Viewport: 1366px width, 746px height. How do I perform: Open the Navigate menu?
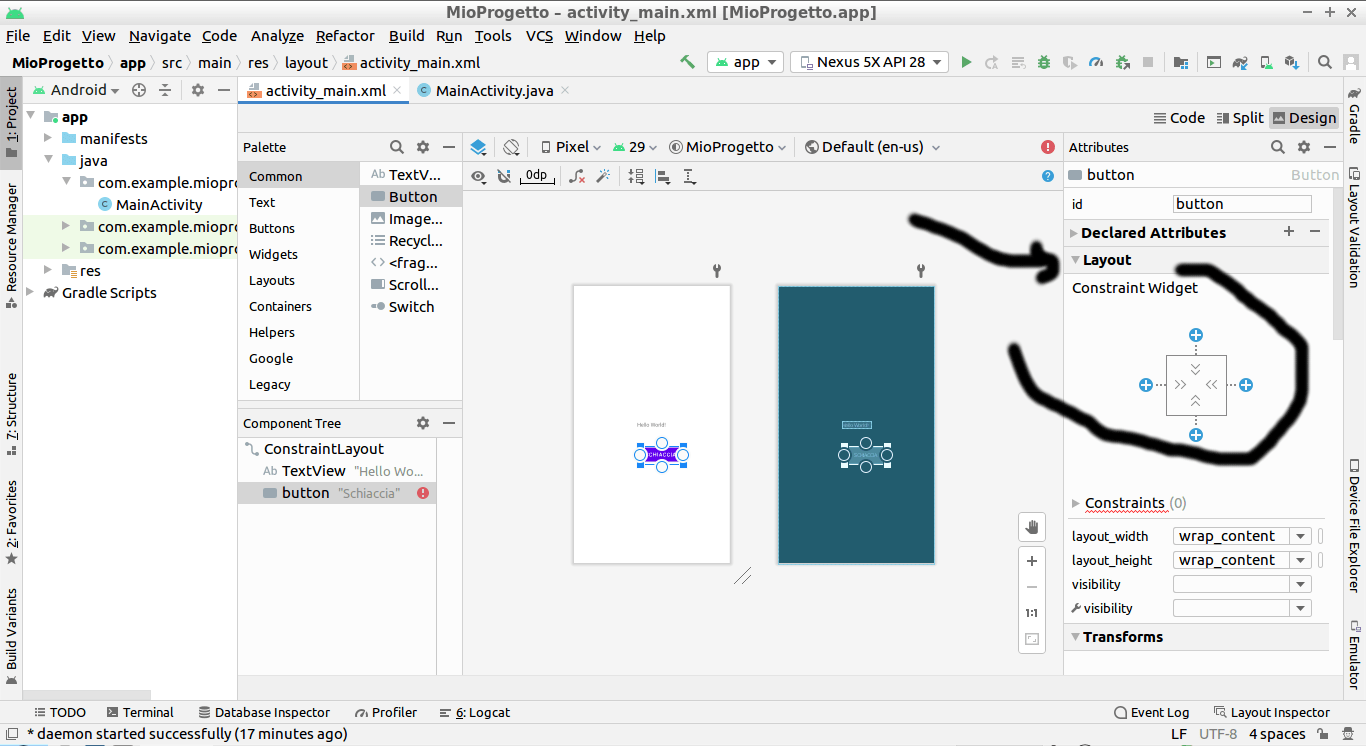[159, 36]
